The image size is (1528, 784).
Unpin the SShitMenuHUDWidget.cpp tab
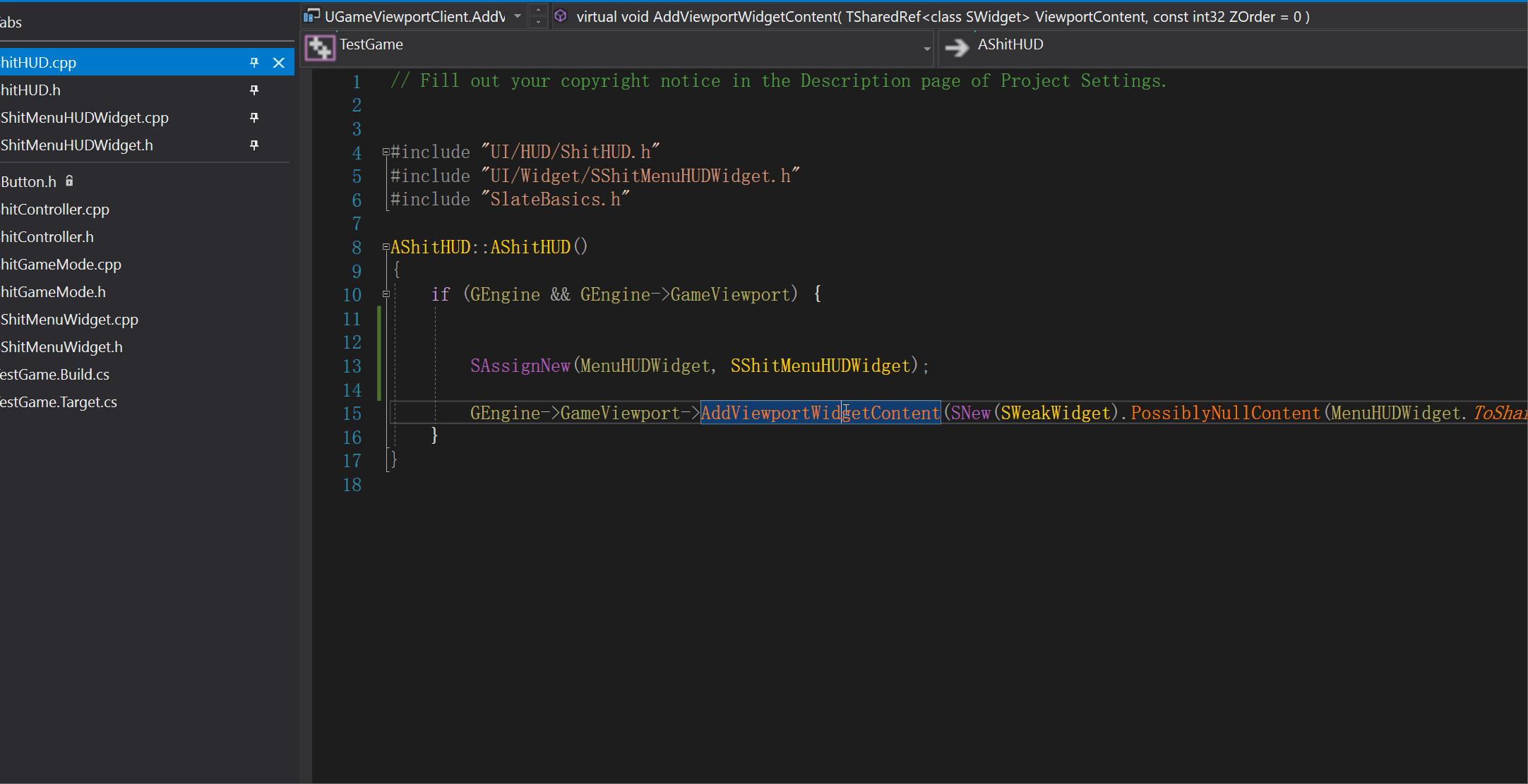click(x=254, y=118)
